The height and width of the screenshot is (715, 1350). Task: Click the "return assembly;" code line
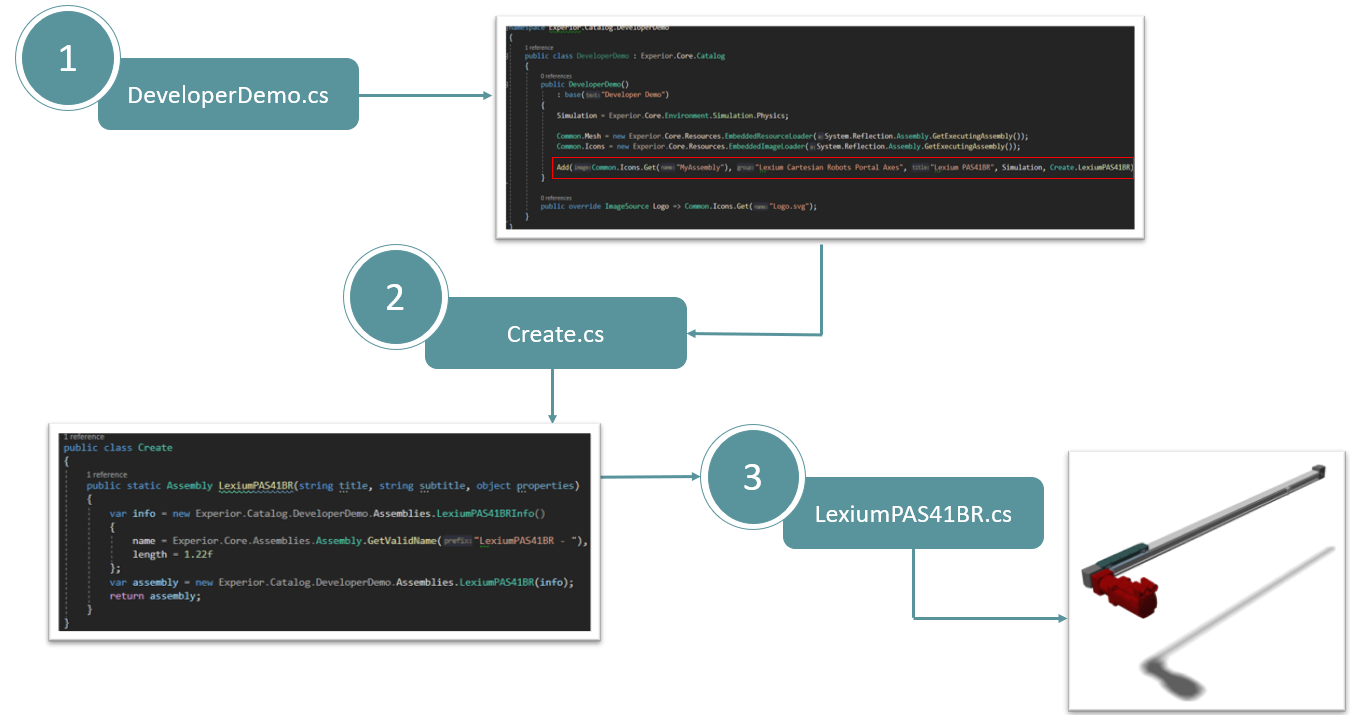coord(155,596)
